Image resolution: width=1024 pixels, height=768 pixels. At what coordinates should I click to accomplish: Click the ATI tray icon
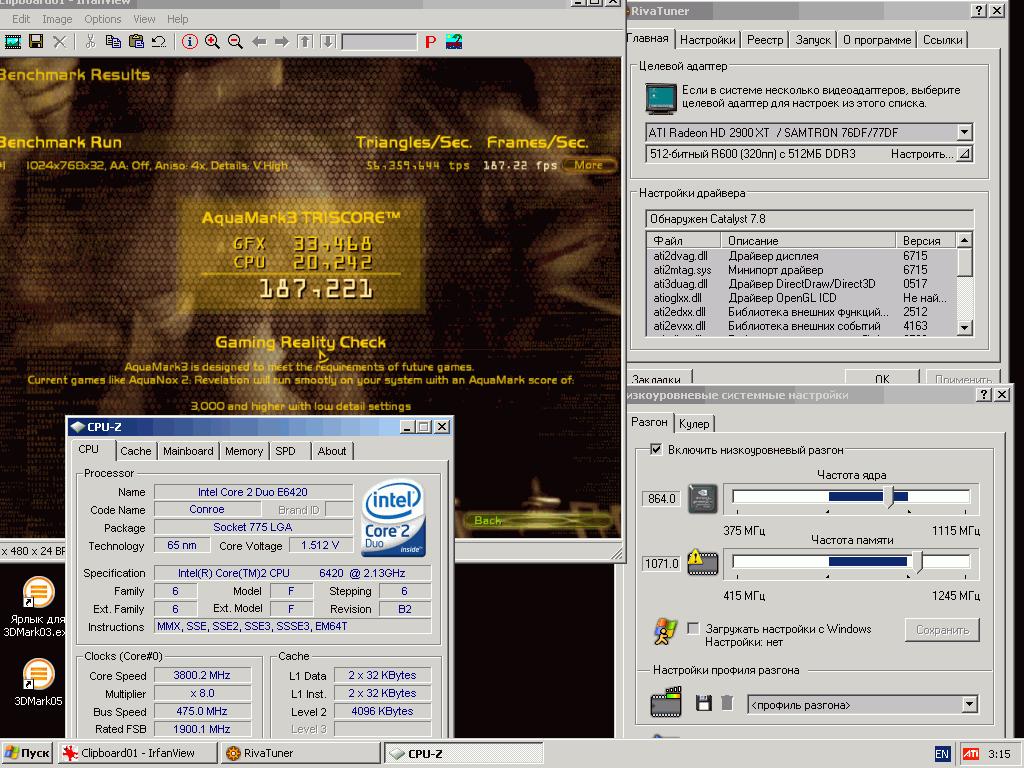970,754
